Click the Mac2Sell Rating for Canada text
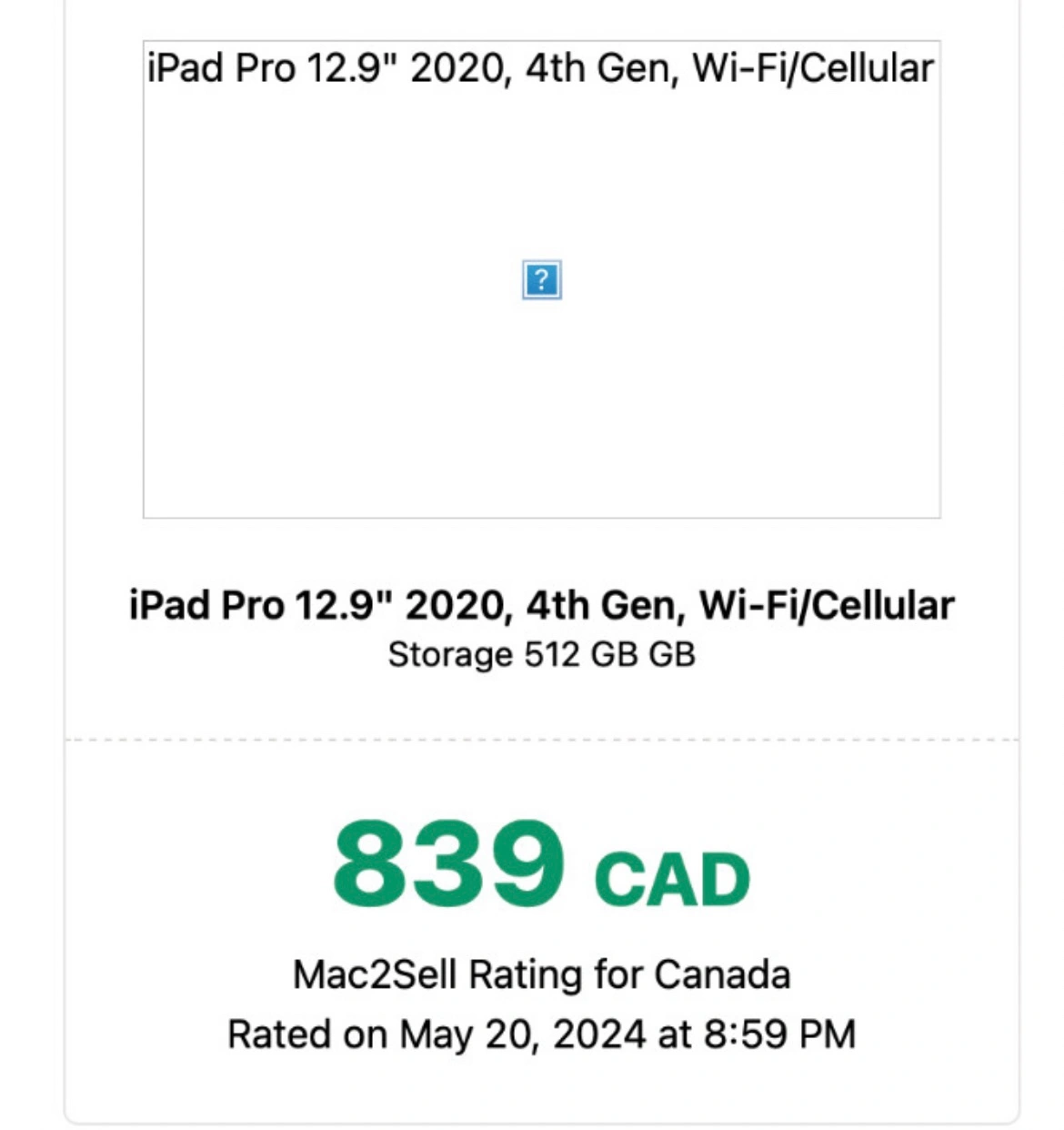 point(541,974)
